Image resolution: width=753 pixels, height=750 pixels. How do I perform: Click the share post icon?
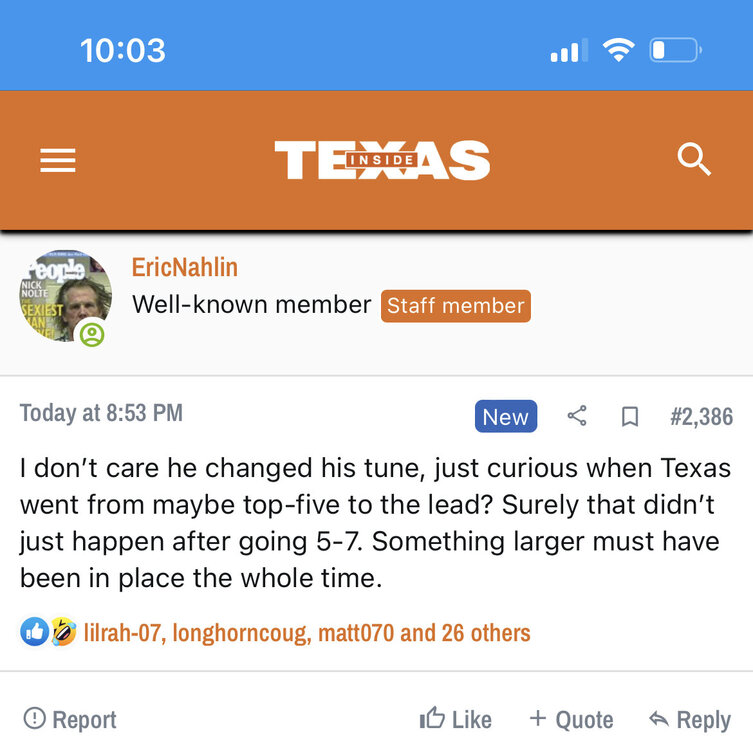pos(577,416)
